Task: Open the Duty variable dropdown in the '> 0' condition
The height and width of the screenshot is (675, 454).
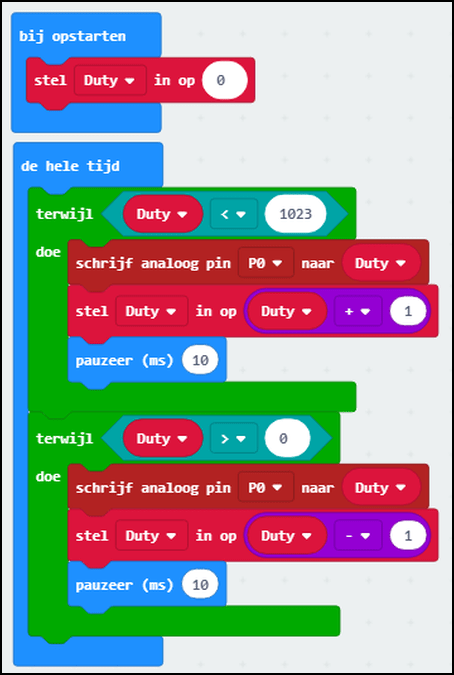Action: tap(162, 439)
